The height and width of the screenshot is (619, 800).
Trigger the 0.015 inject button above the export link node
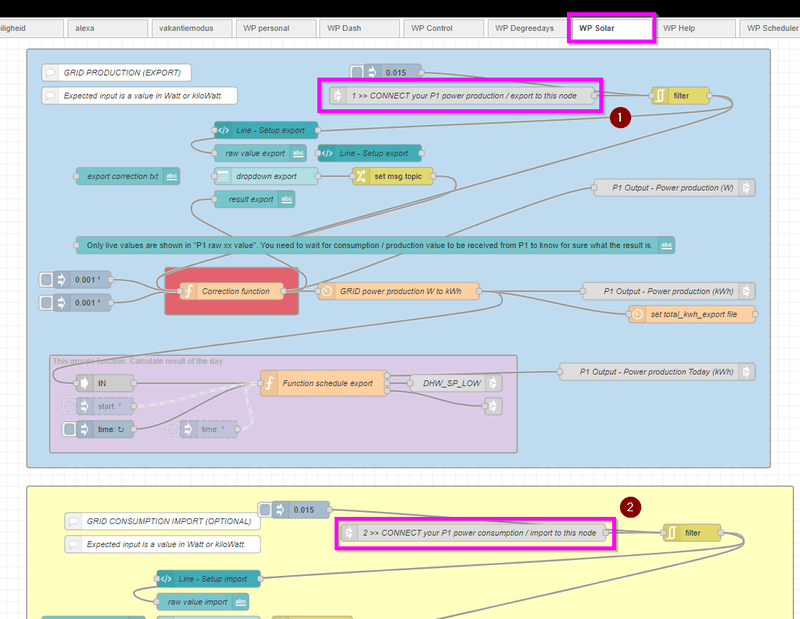357,72
